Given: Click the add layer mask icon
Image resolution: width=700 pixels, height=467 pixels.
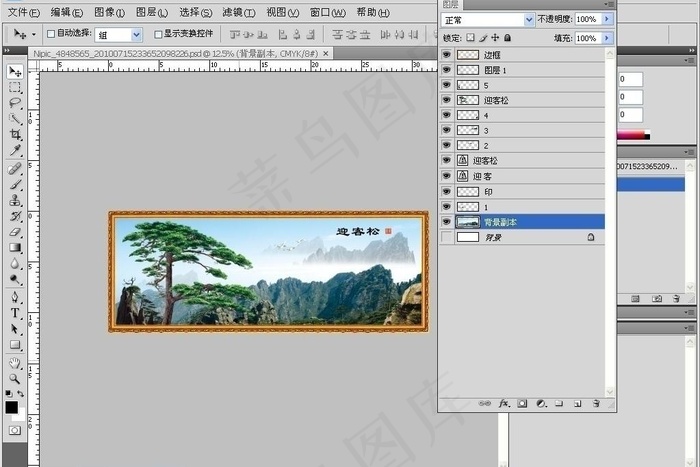Looking at the screenshot, I should point(522,404).
